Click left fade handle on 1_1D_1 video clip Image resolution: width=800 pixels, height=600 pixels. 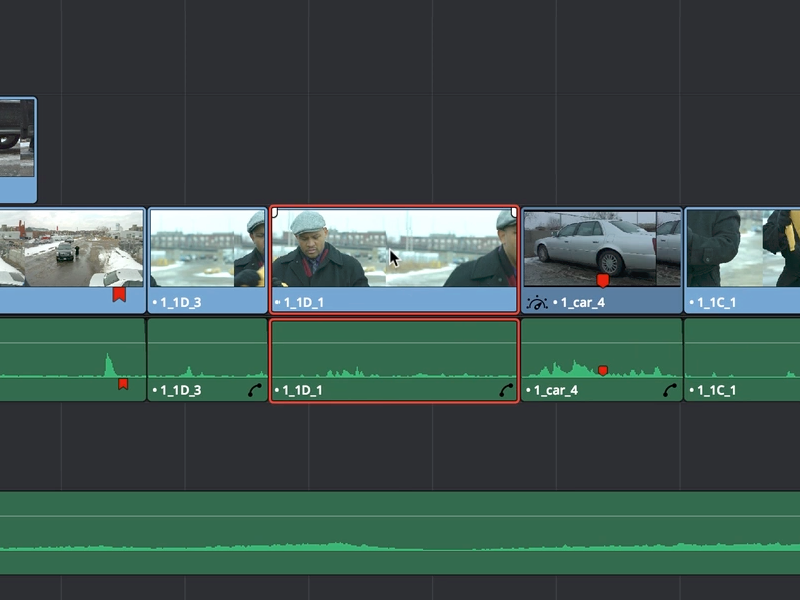coord(274,212)
